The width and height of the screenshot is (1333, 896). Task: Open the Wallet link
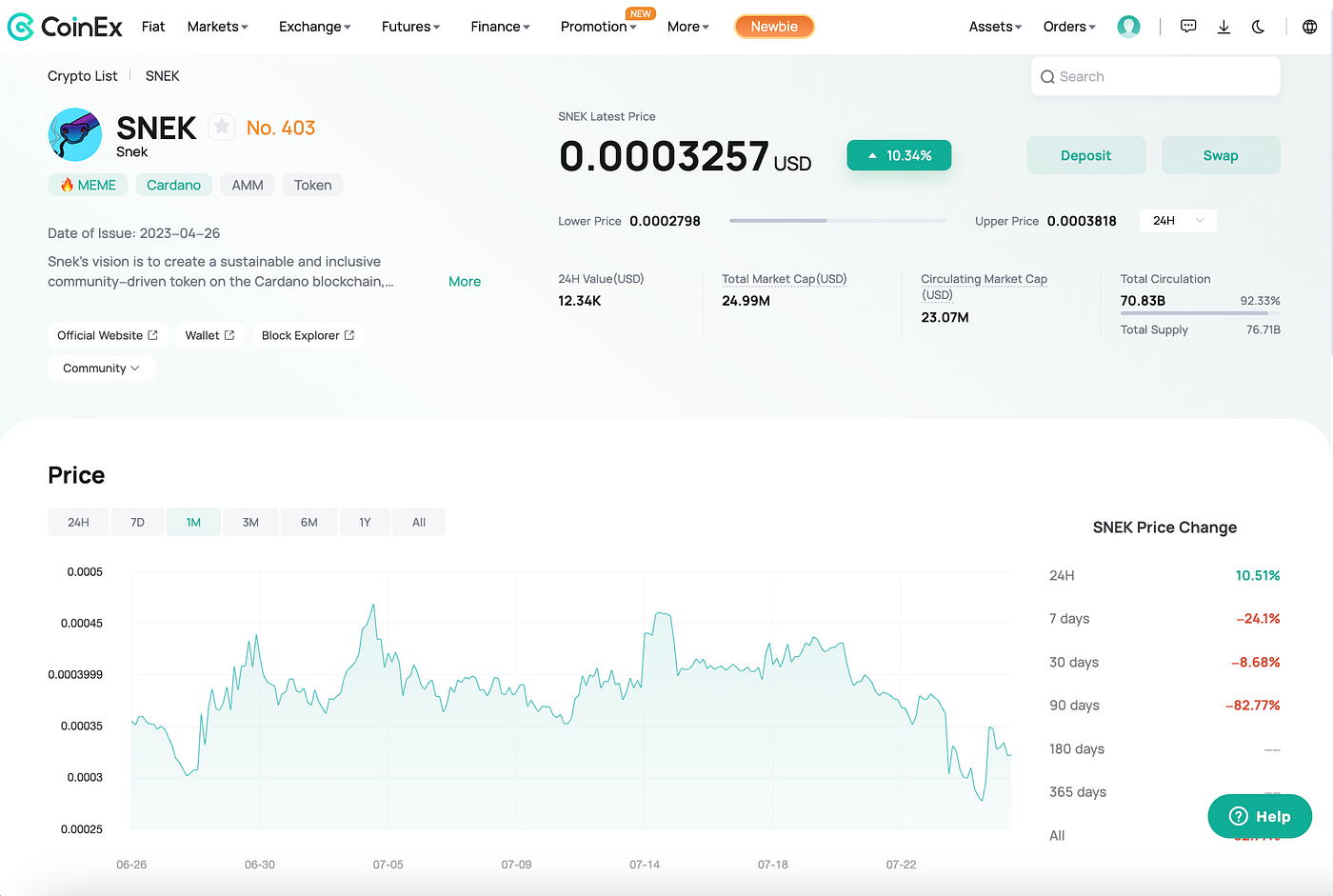209,335
